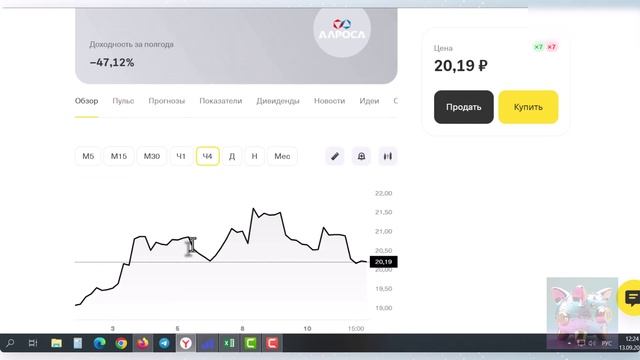Open Google Chrome from taskbar

121,343
